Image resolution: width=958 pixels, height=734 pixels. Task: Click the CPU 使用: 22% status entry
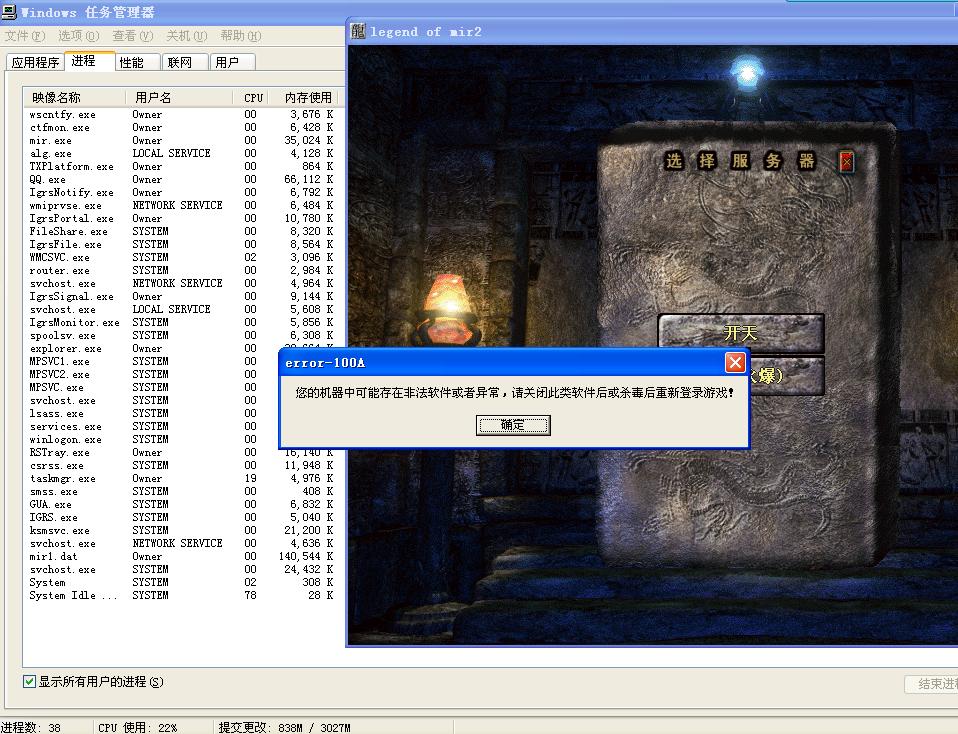coord(137,727)
